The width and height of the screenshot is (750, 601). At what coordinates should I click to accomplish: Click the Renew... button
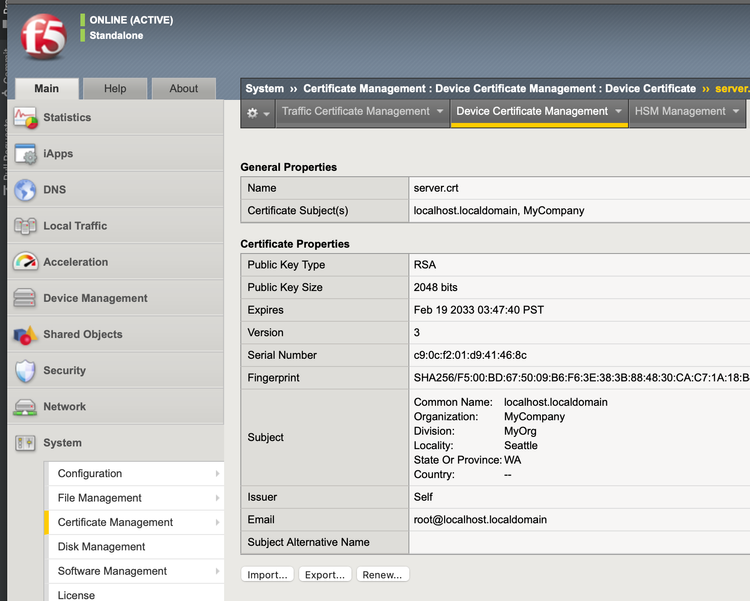tap(382, 575)
